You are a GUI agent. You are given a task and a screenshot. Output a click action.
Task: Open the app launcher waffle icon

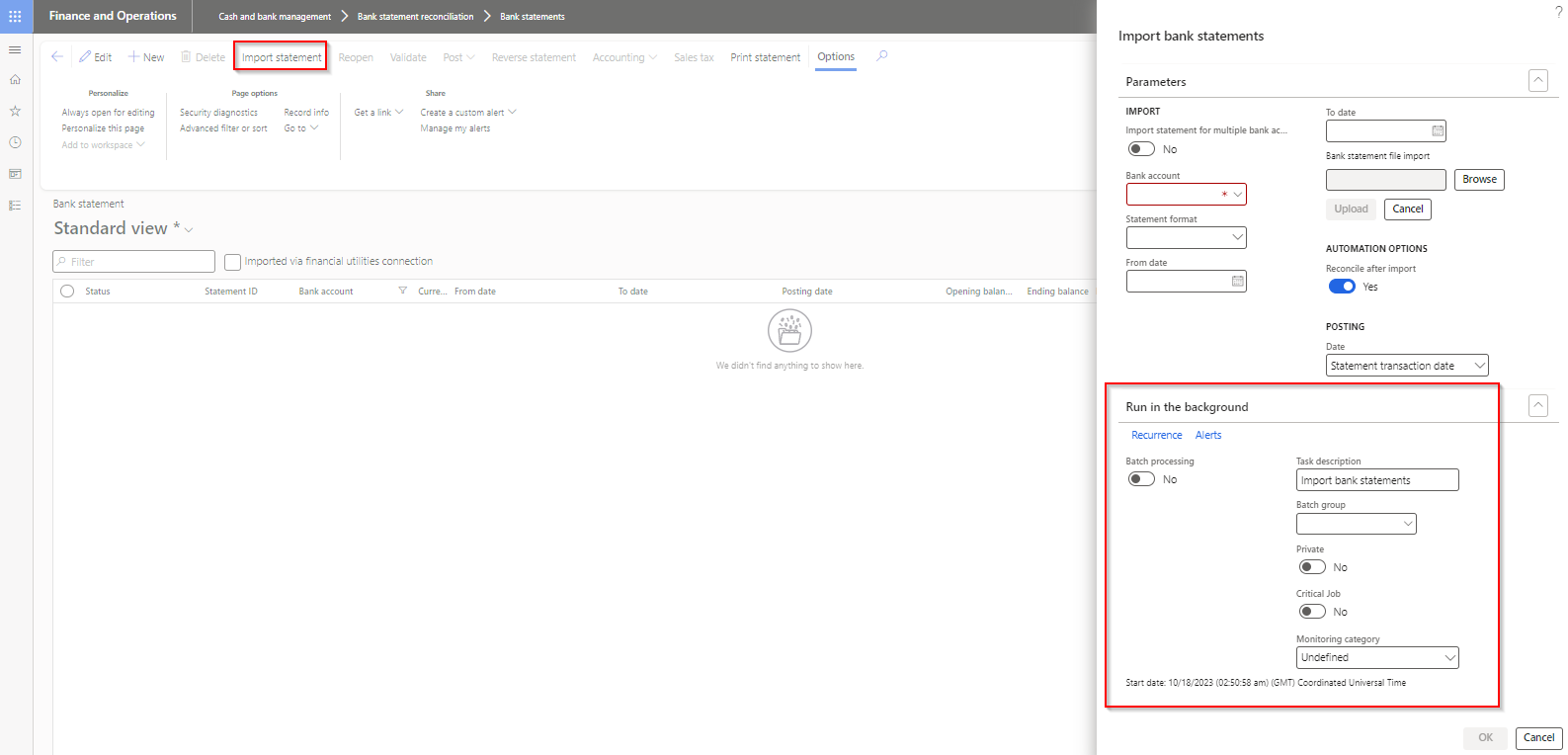pos(15,16)
